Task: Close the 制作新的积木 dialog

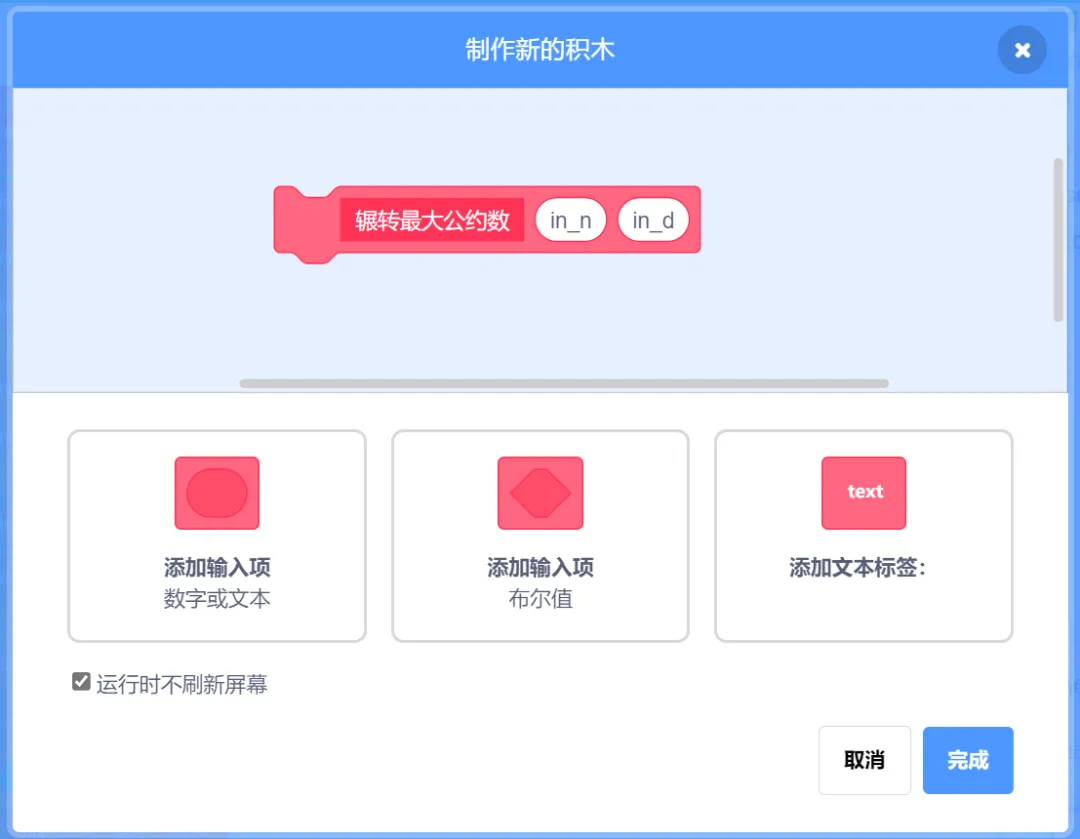Action: (1022, 50)
